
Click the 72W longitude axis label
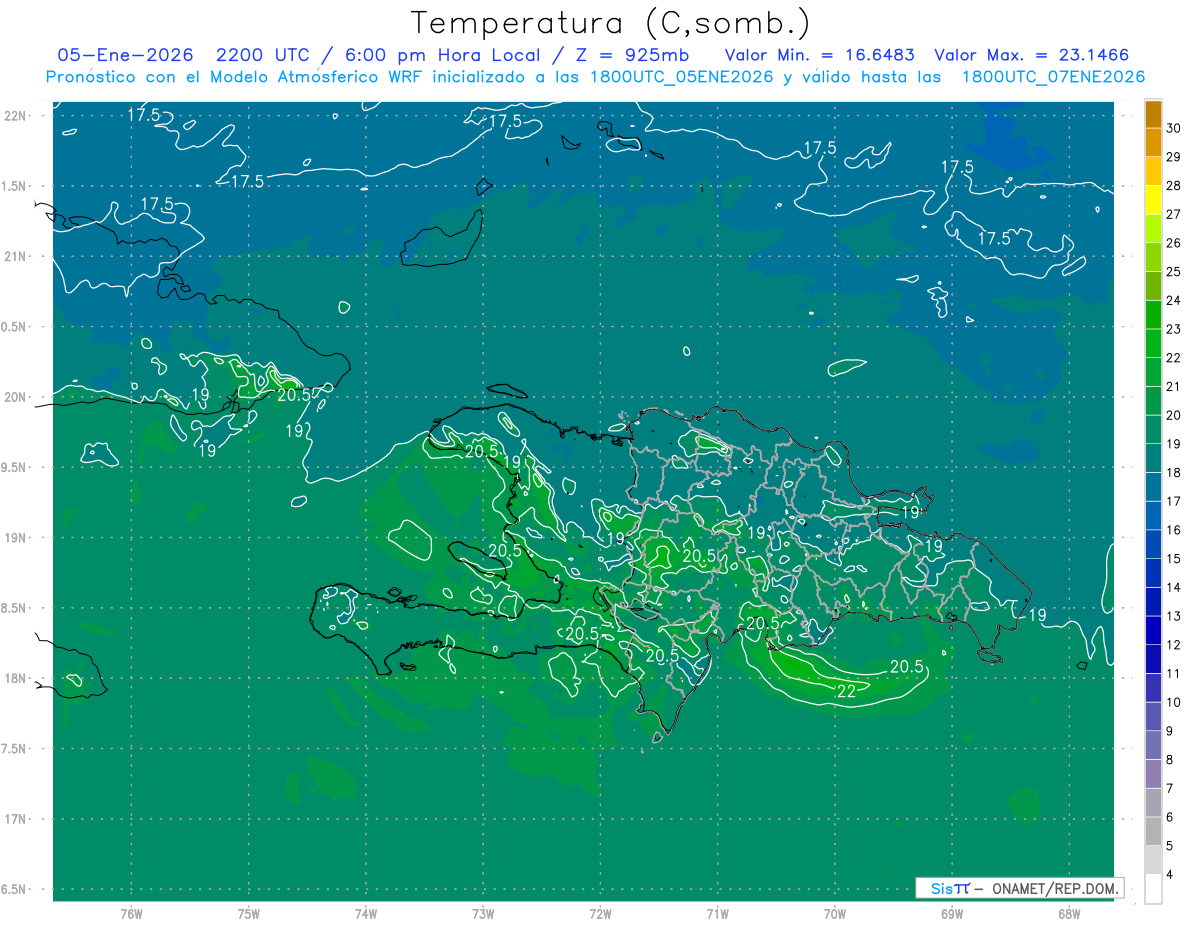click(x=600, y=914)
